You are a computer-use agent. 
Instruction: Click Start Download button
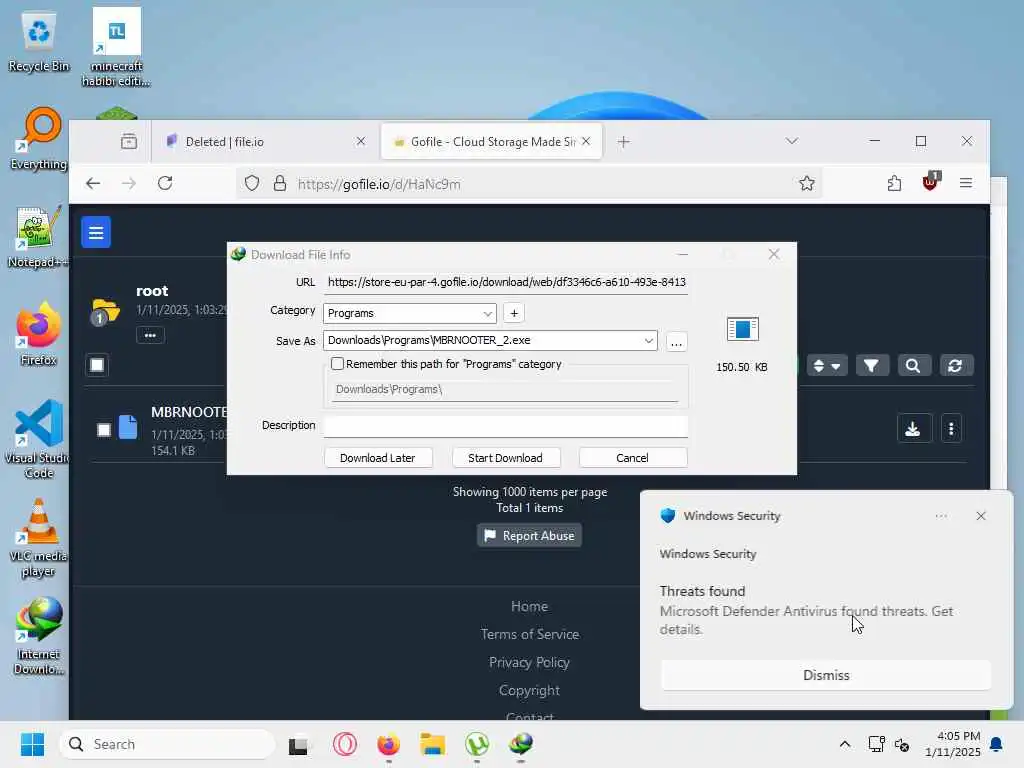(505, 458)
